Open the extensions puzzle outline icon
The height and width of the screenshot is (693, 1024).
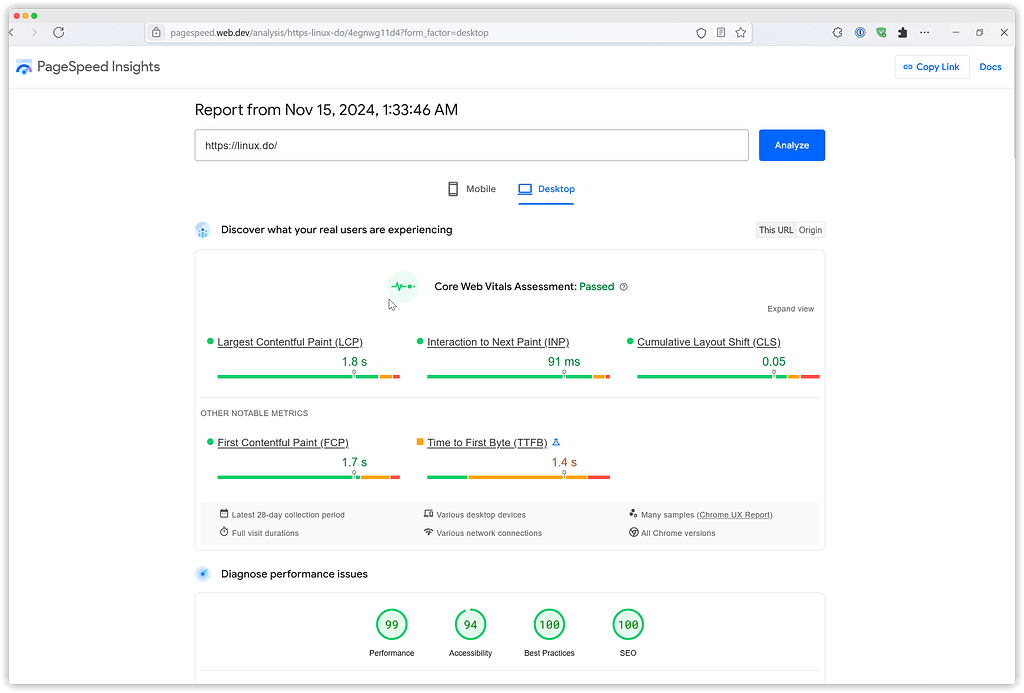838,33
